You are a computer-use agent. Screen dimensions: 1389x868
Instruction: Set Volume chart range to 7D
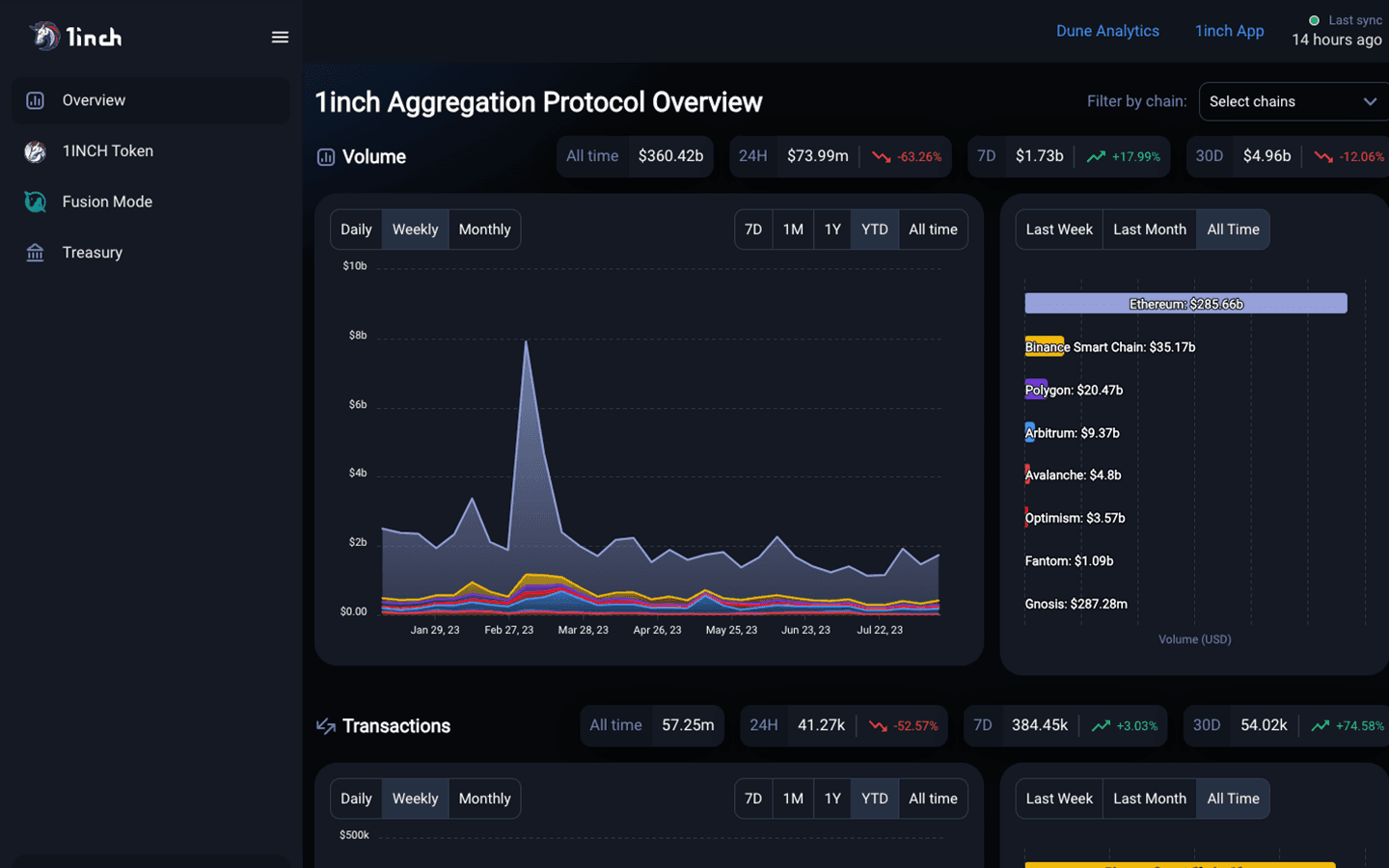753,230
